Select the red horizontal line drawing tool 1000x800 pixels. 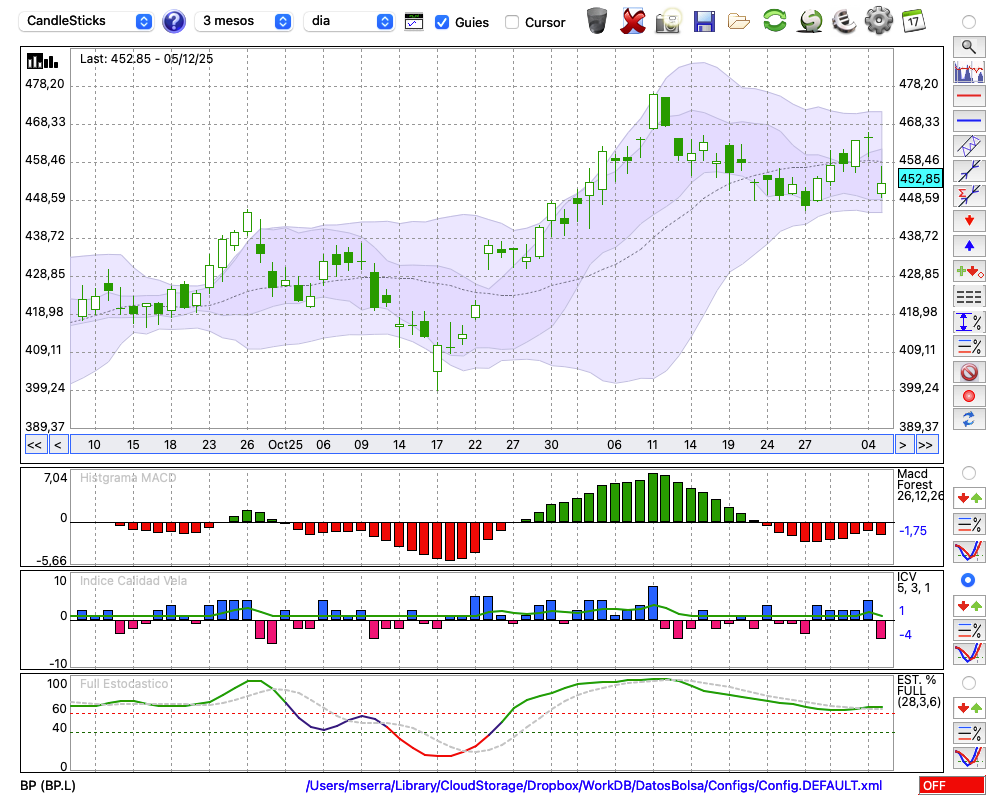[969, 96]
